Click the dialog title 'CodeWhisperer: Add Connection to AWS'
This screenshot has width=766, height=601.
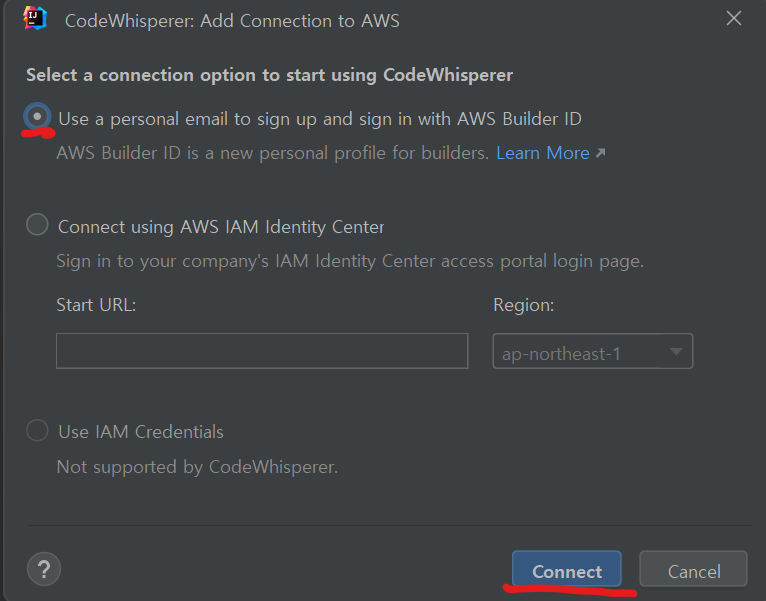click(x=232, y=21)
